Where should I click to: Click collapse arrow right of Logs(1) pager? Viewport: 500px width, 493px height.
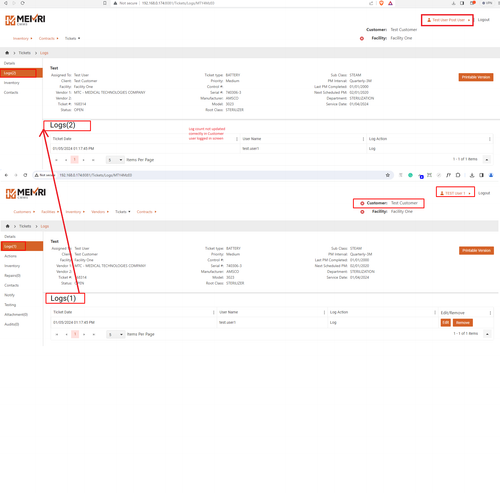[487, 334]
